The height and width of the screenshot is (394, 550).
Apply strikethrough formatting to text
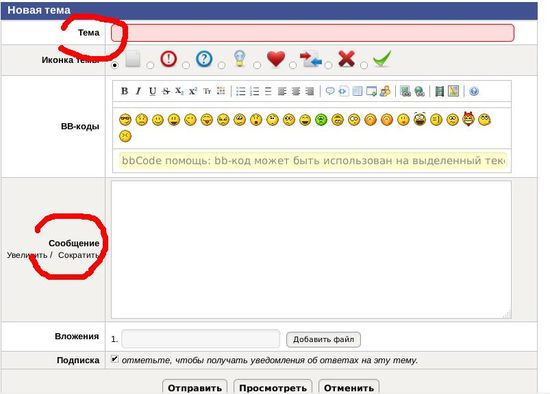(166, 92)
